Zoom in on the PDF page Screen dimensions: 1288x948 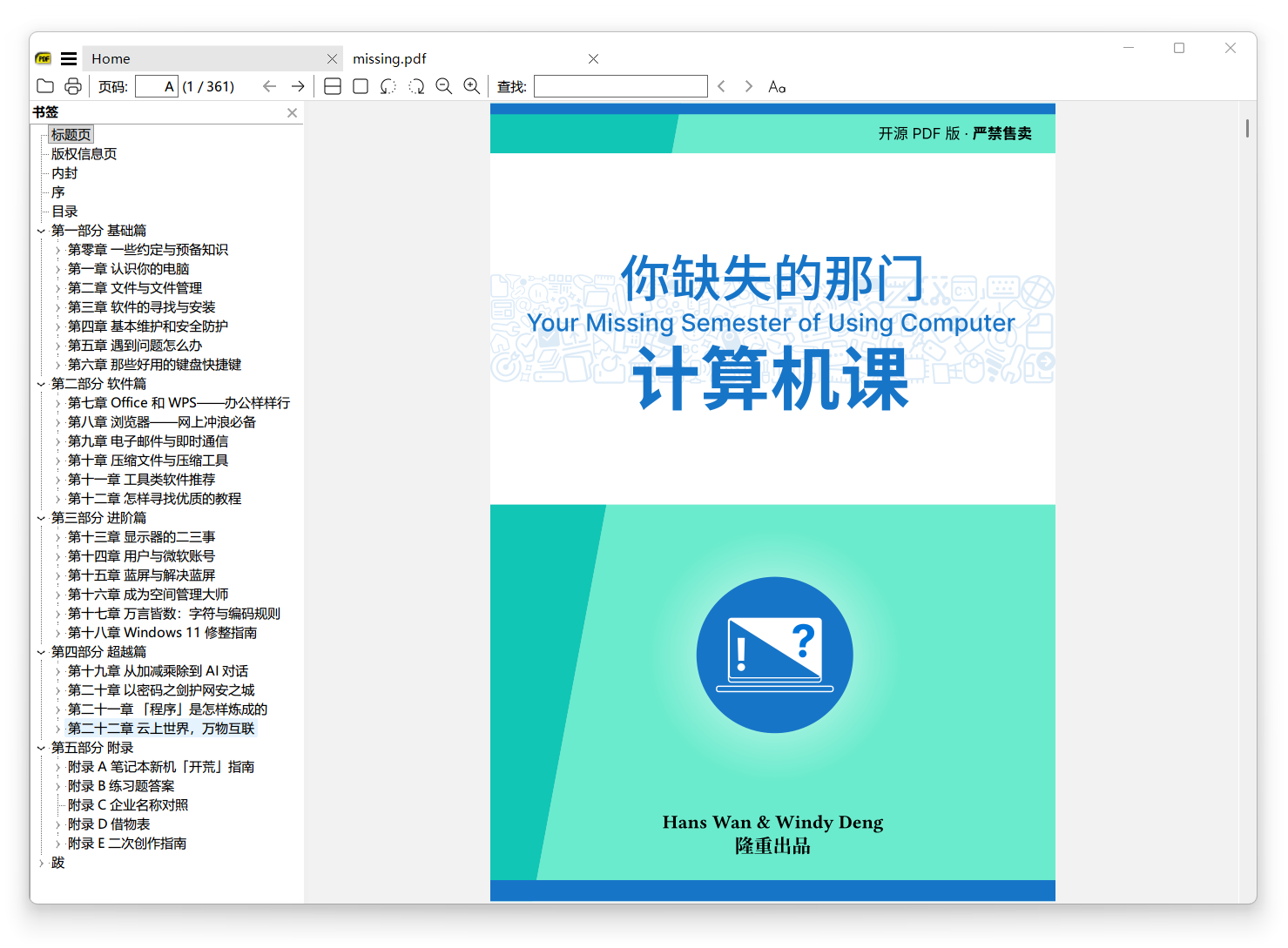coord(472,85)
